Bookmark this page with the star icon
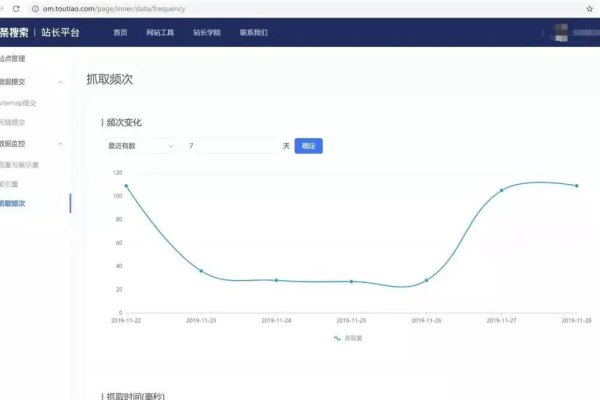 click(x=589, y=8)
